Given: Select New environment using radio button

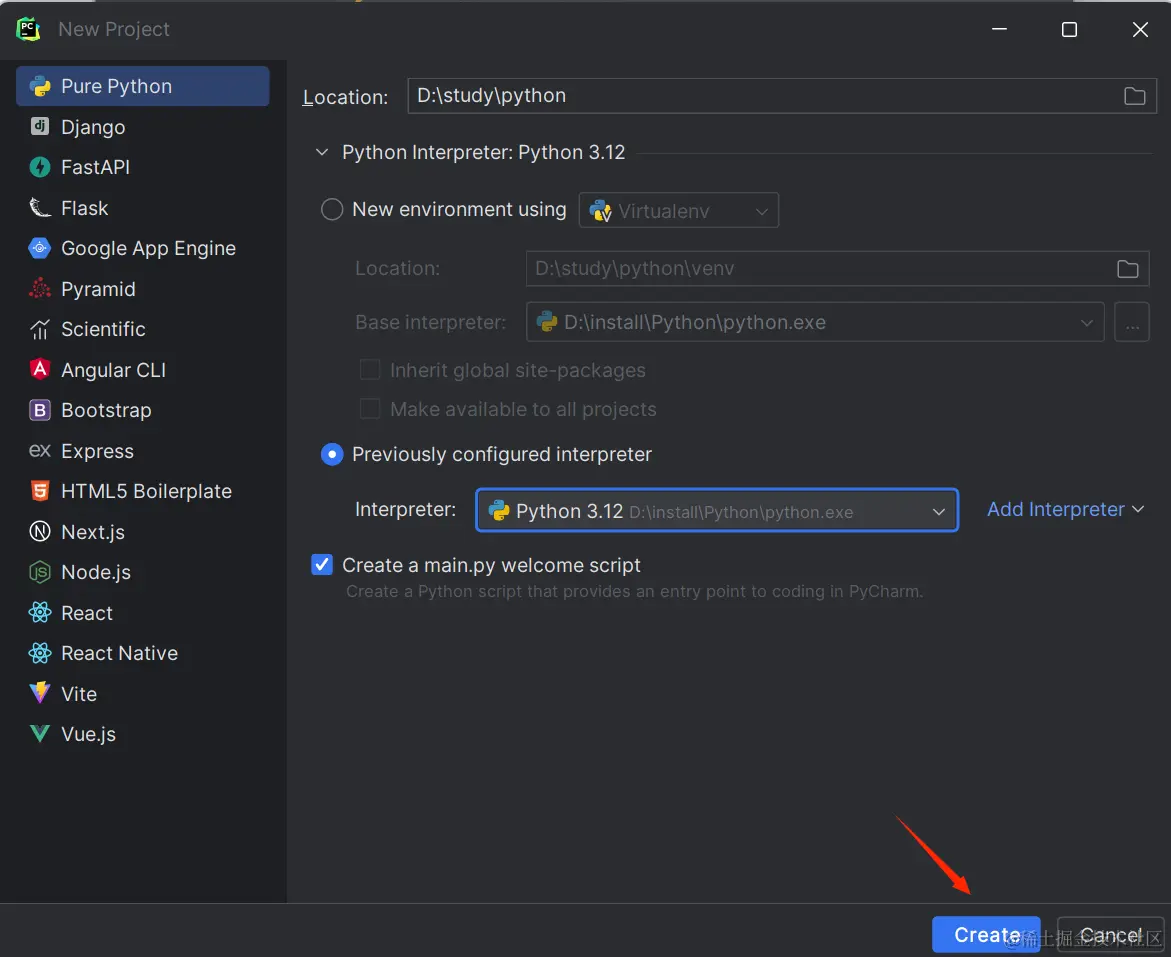Looking at the screenshot, I should 332,209.
